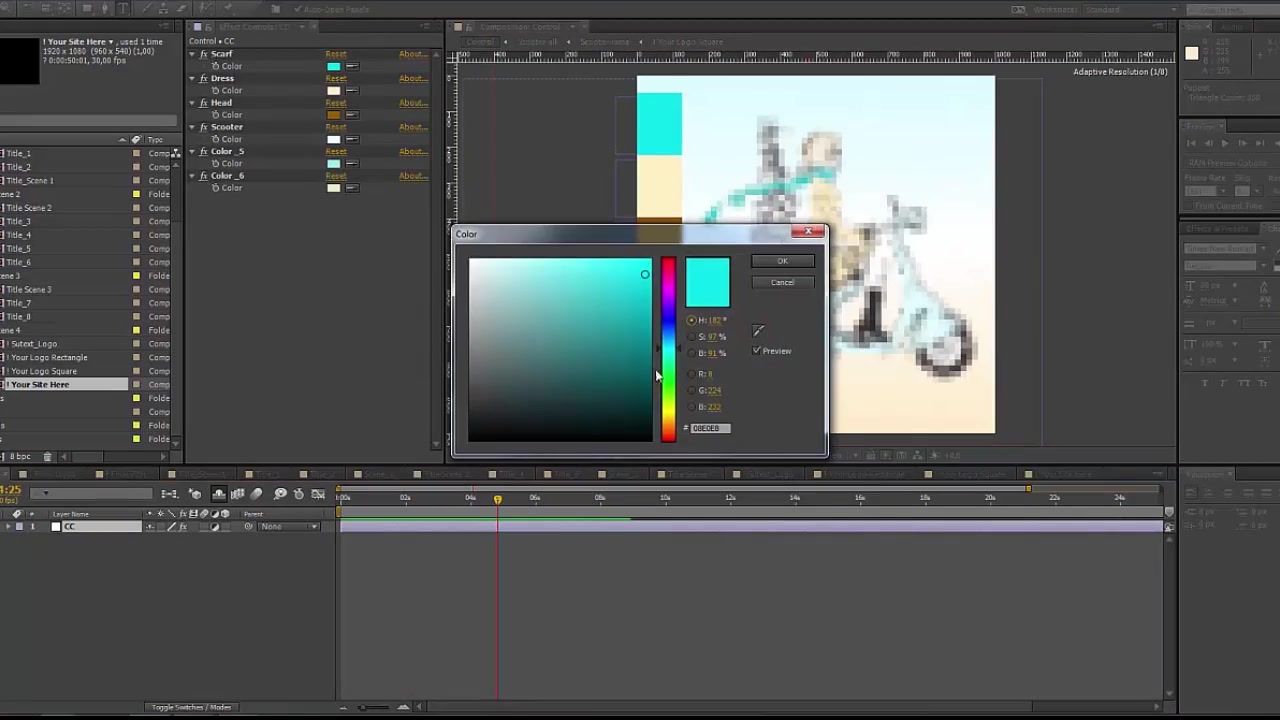Click the Type column header

pos(155,140)
